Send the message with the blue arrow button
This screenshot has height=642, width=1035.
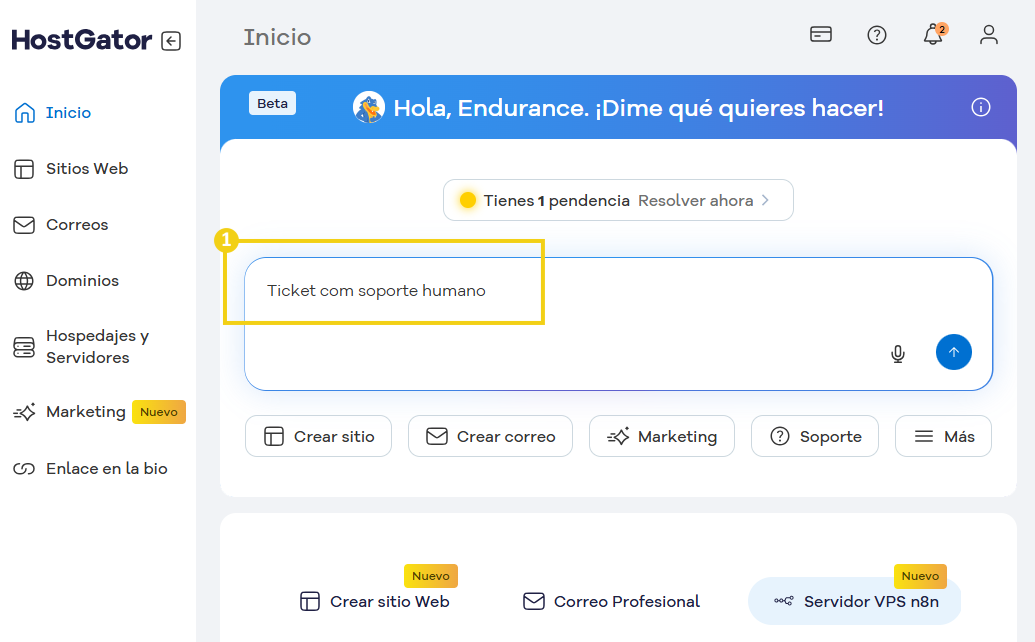953,352
